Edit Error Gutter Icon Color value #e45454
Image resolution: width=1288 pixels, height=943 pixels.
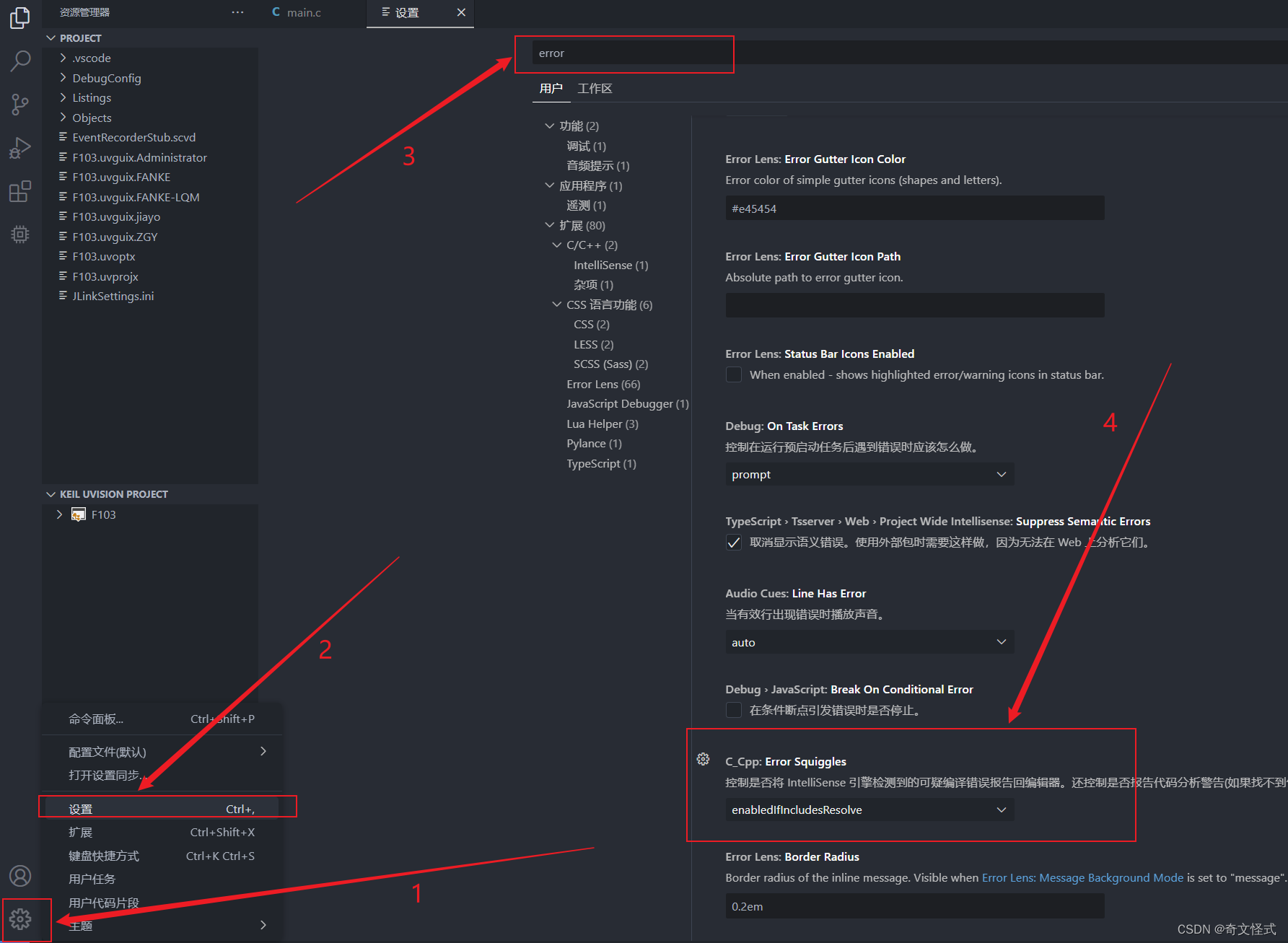click(x=915, y=209)
